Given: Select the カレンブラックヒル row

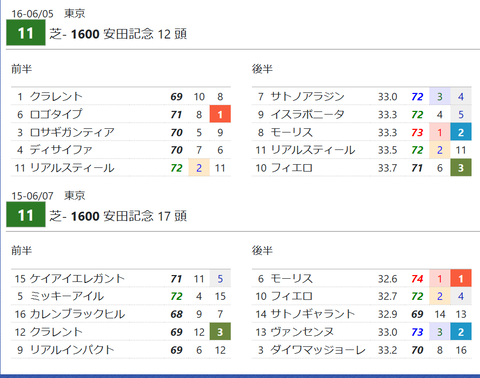Looking at the screenshot, I should 121,314.
